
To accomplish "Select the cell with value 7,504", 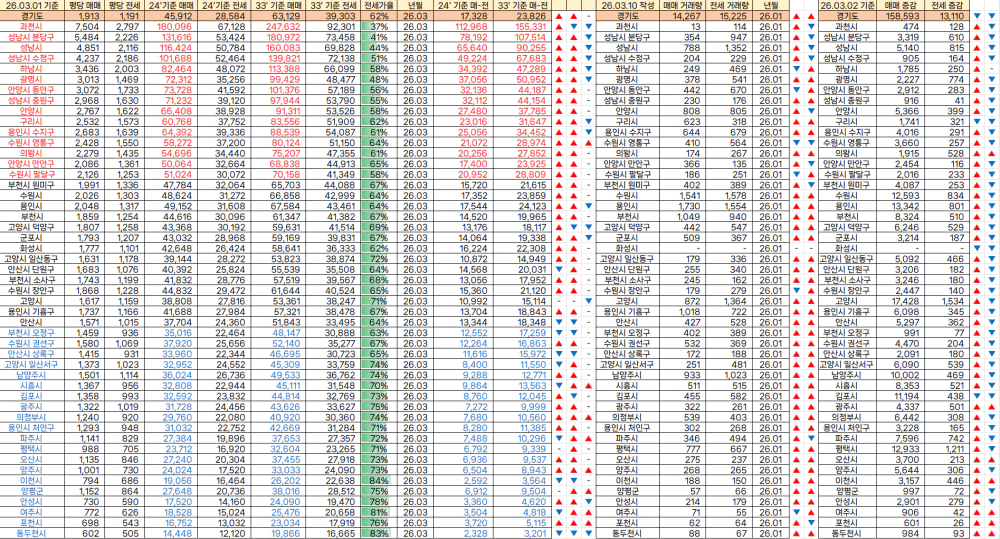I will click(x=83, y=27).
